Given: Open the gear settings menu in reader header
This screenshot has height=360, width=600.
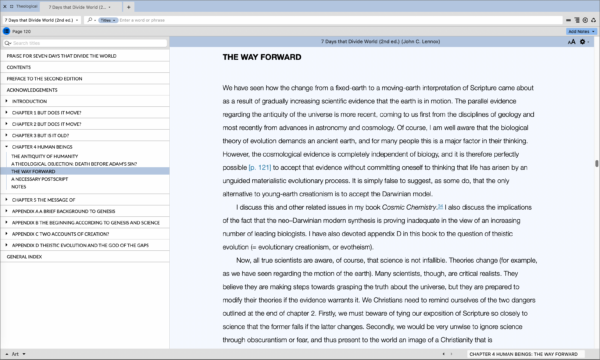Looking at the screenshot, I should pyautogui.click(x=584, y=42).
